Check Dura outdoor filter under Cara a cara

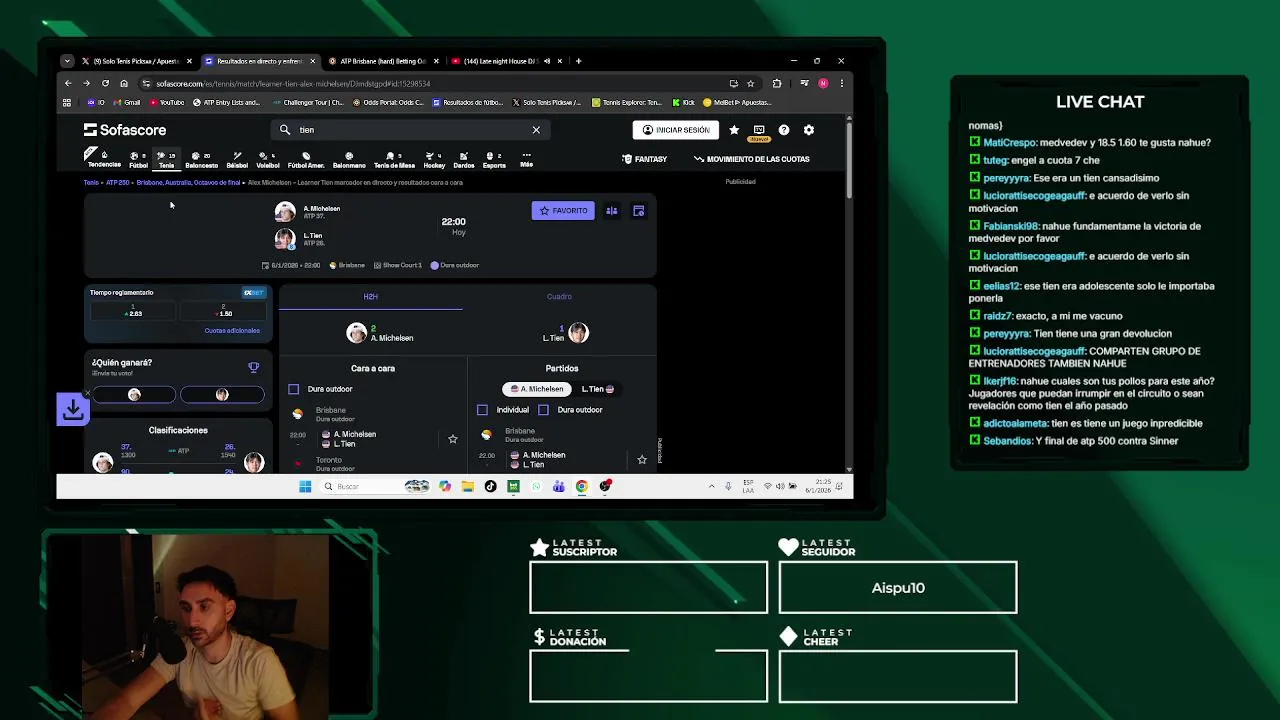point(293,389)
